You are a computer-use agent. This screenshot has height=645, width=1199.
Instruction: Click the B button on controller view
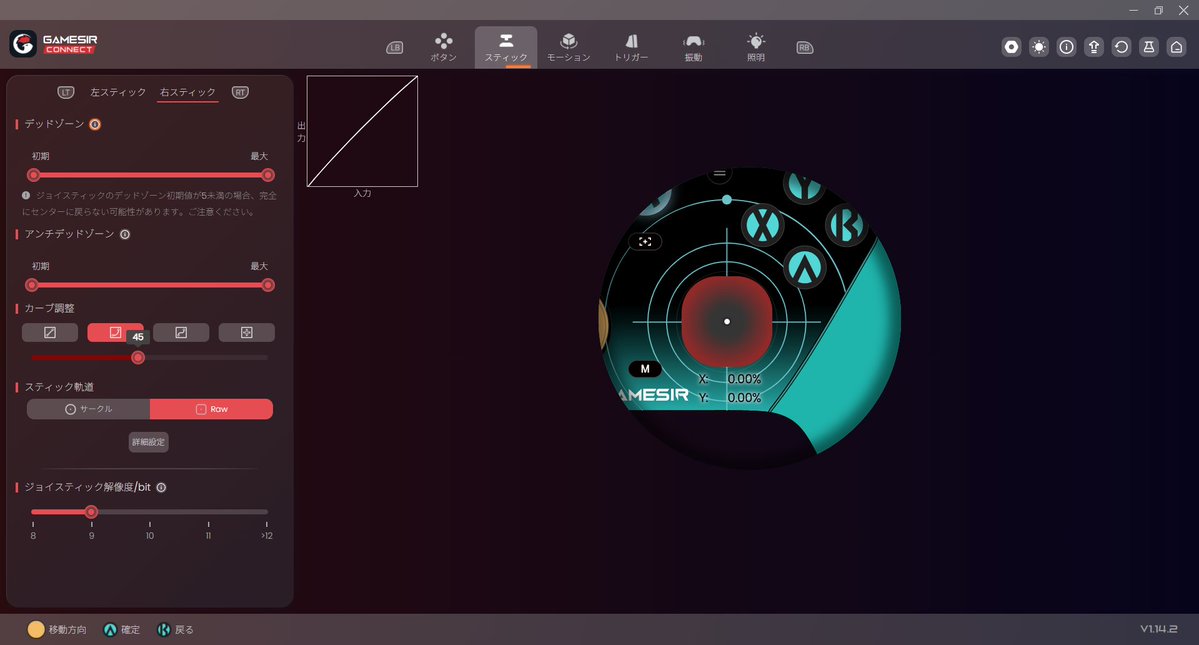847,225
